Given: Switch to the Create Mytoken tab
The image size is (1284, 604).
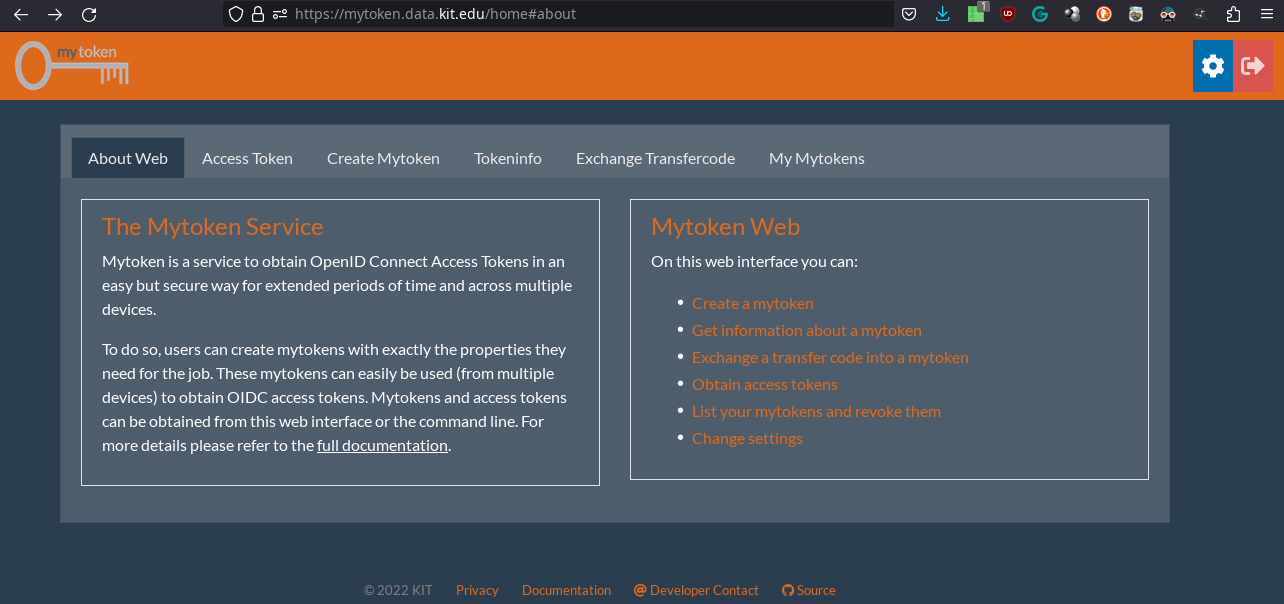Looking at the screenshot, I should [383, 158].
